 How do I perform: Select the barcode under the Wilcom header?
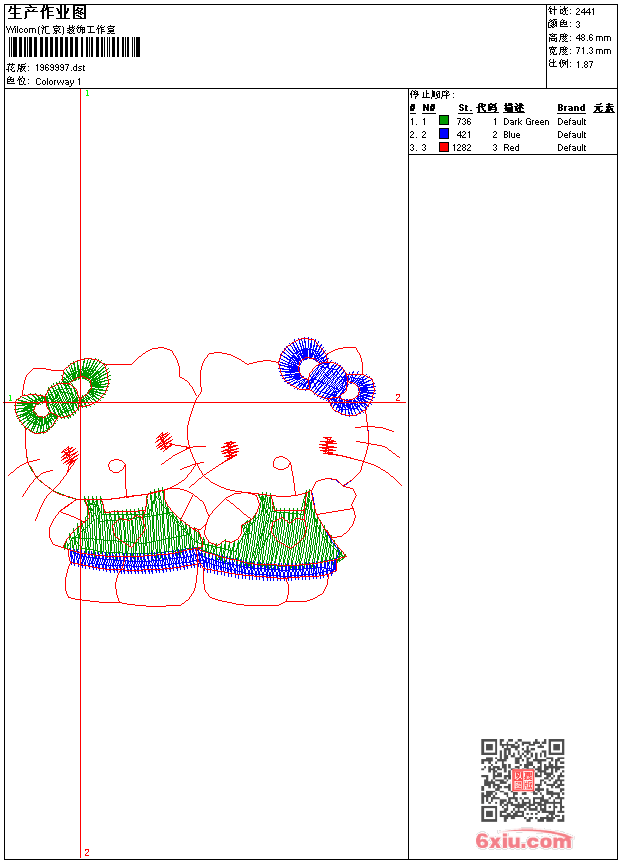point(74,47)
